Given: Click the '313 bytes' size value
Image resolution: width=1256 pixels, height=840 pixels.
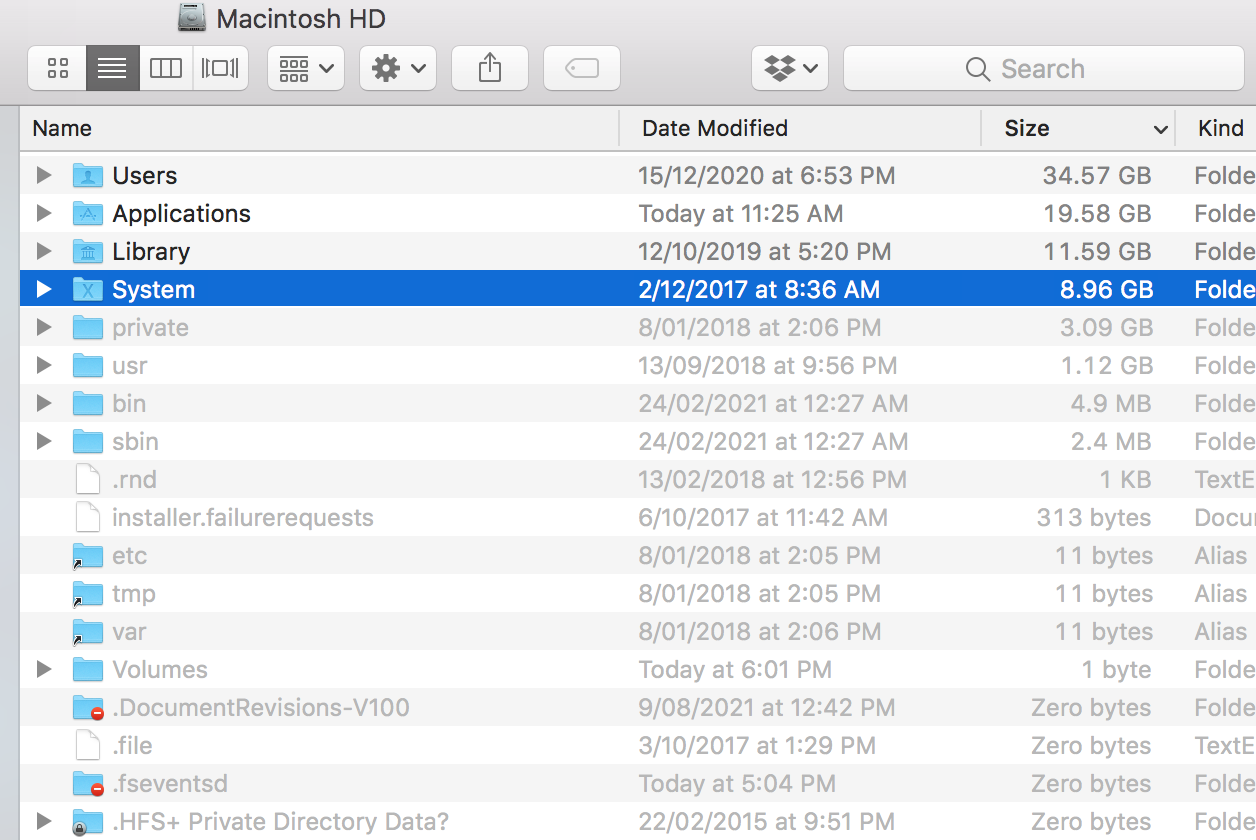Looking at the screenshot, I should 1094,518.
